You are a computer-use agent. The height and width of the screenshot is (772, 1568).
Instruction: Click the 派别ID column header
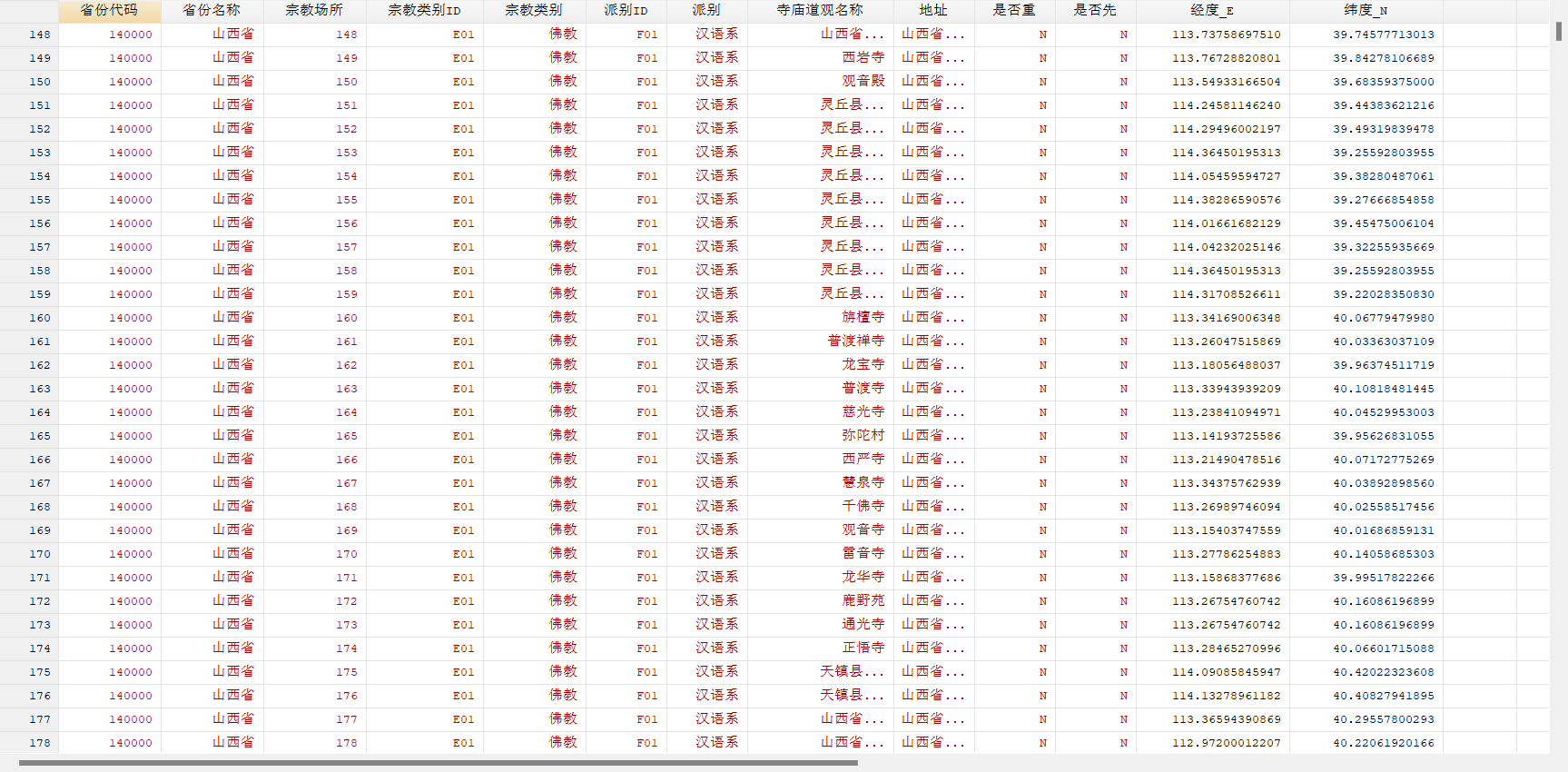tap(626, 10)
